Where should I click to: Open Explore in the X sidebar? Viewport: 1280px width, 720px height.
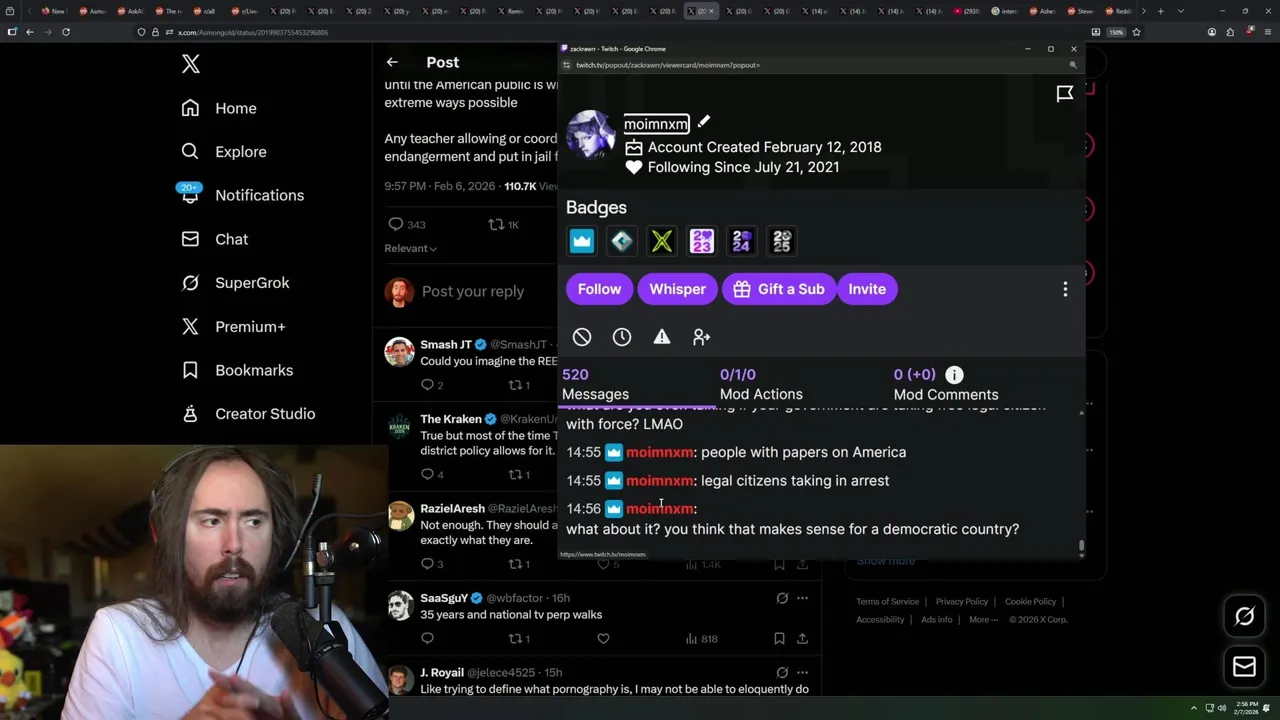[224, 152]
